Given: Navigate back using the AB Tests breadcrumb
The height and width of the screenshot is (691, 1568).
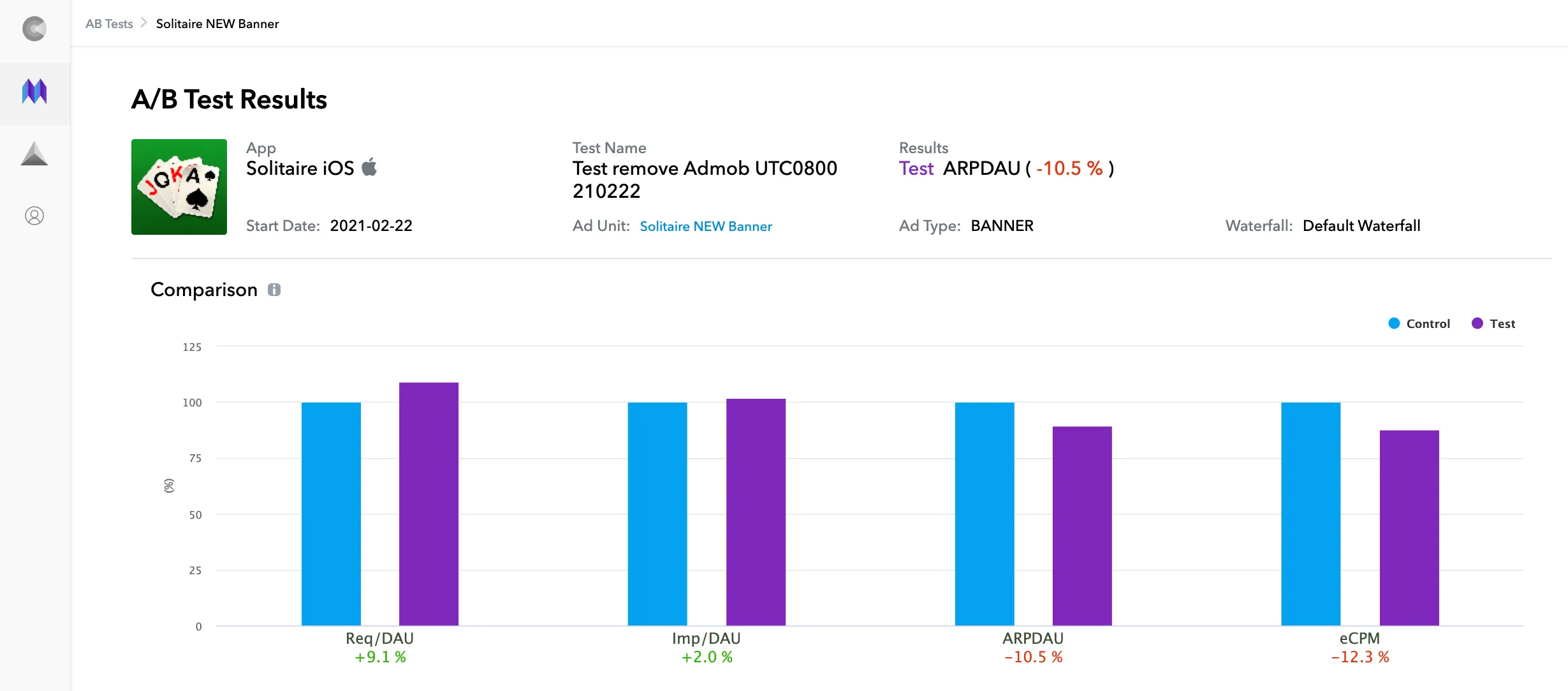Looking at the screenshot, I should pos(109,23).
